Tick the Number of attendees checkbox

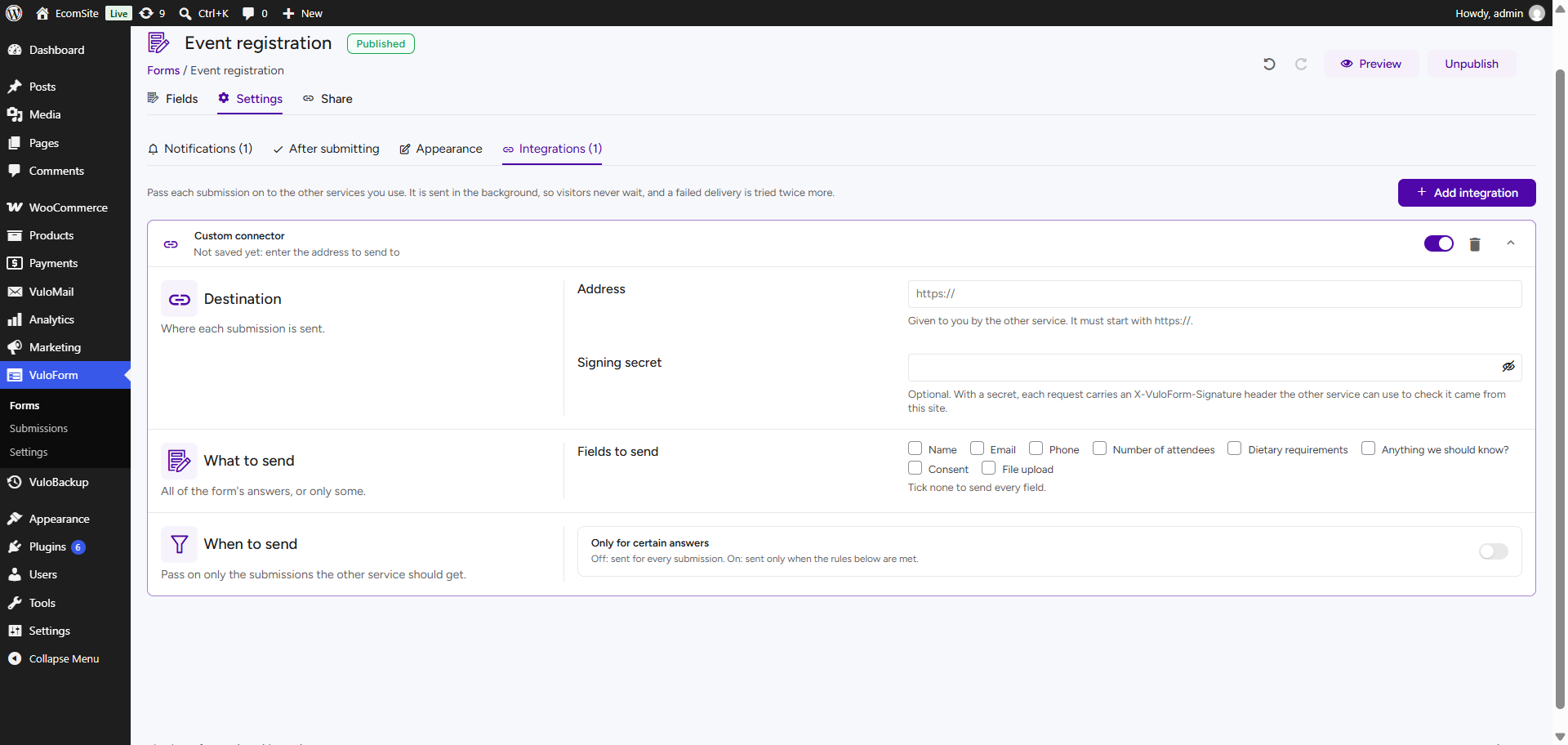(x=1099, y=448)
